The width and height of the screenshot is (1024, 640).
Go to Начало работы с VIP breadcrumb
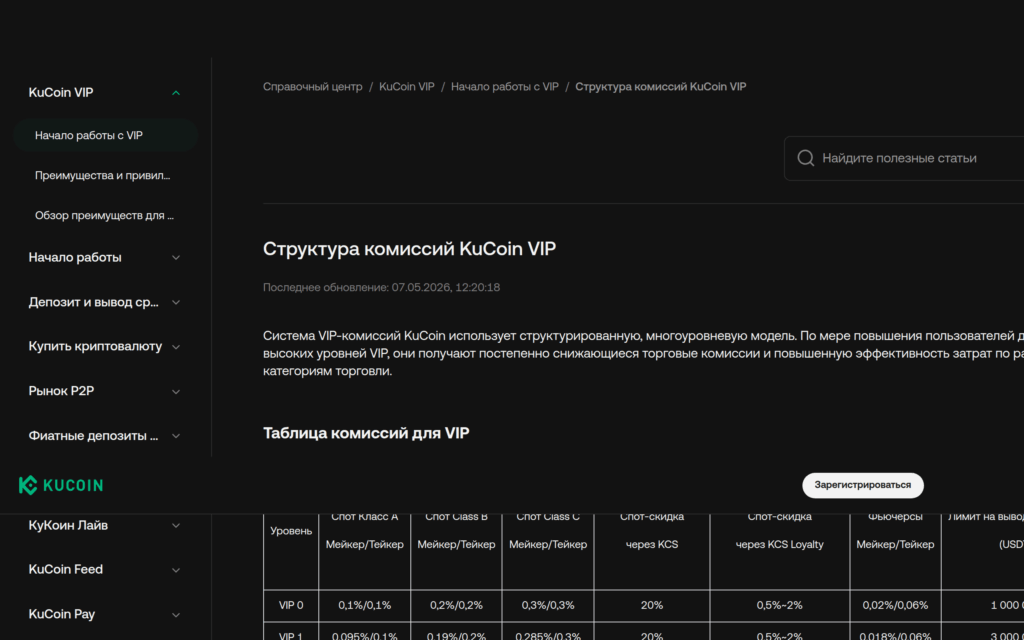505,86
